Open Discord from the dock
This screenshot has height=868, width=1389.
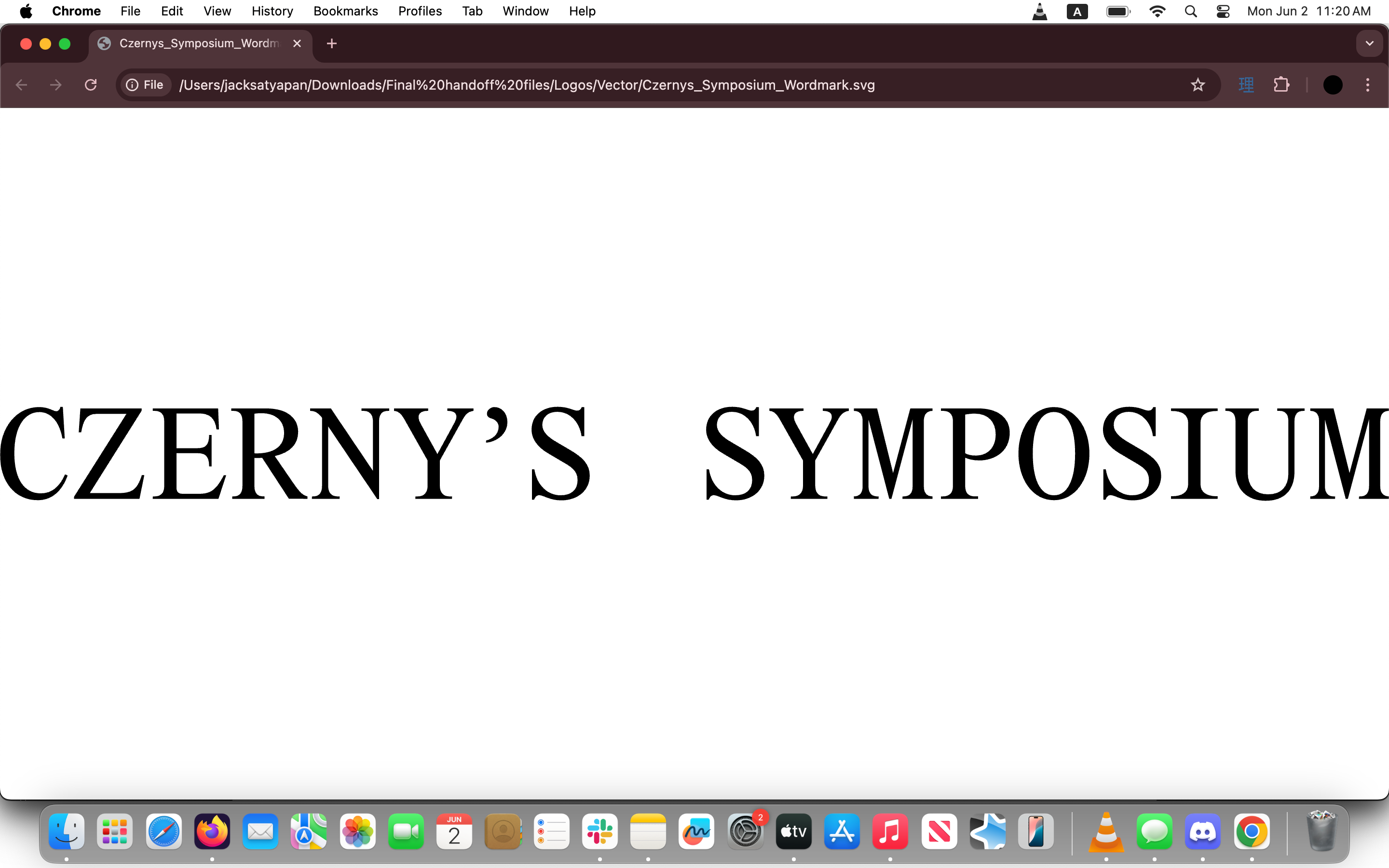1202,831
